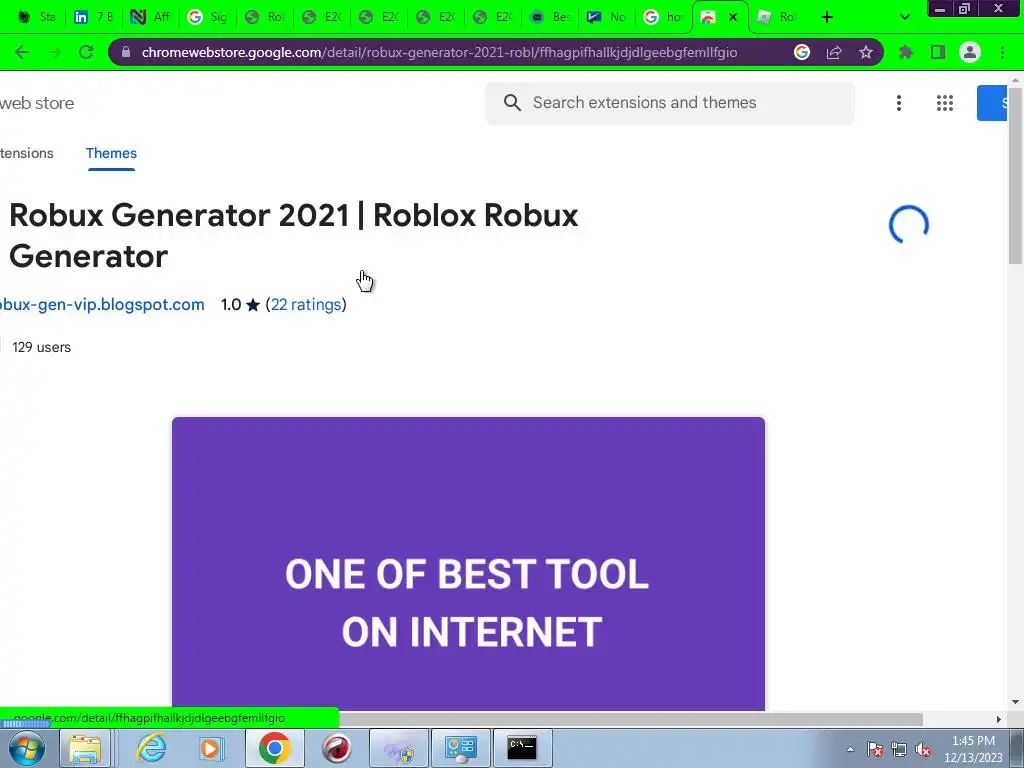Click the vertical page scrollbar
Viewport: 1024px width, 768px height.
click(1015, 176)
